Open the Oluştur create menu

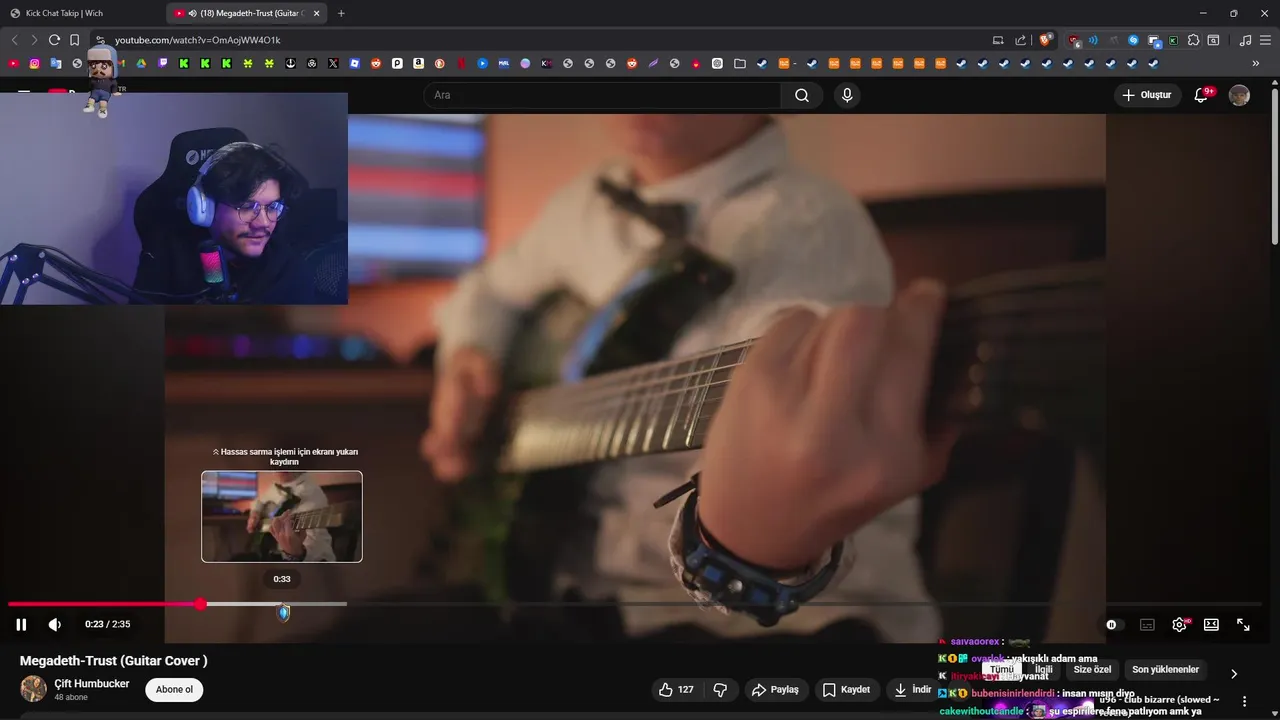pos(1147,95)
